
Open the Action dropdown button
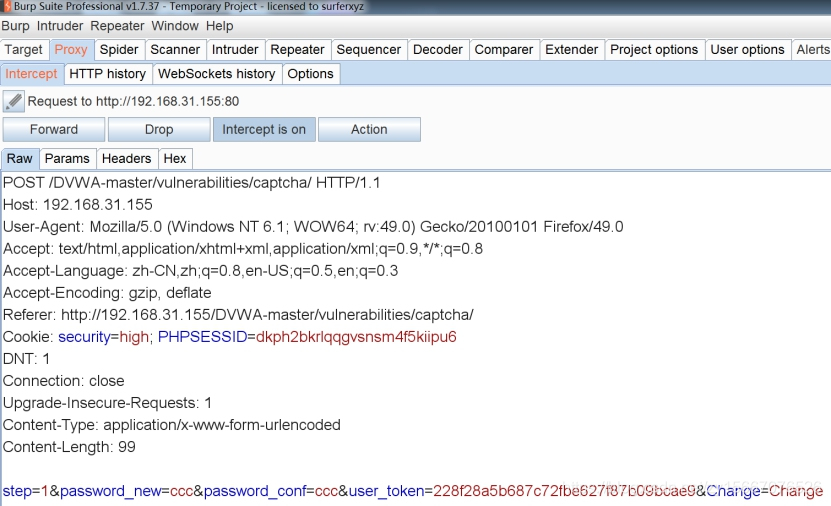coord(369,129)
